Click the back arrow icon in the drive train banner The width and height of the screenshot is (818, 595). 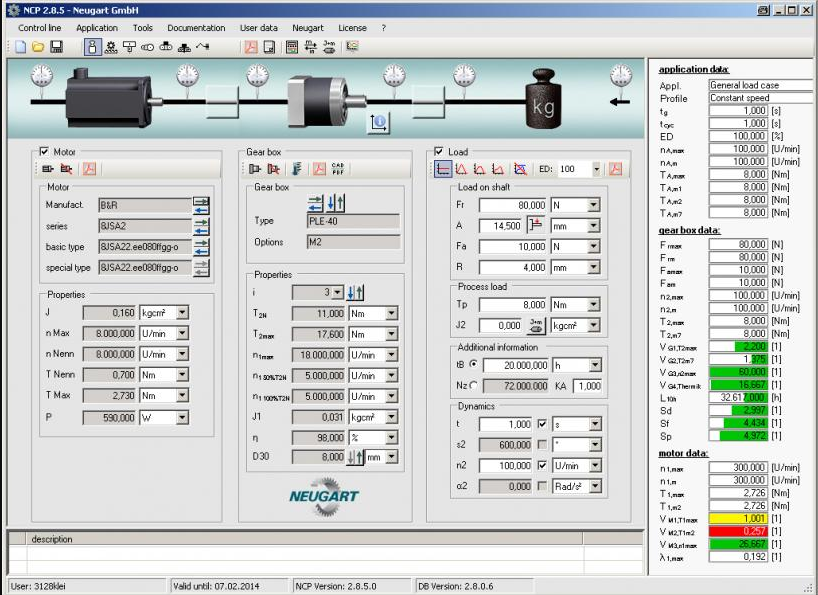click(620, 102)
